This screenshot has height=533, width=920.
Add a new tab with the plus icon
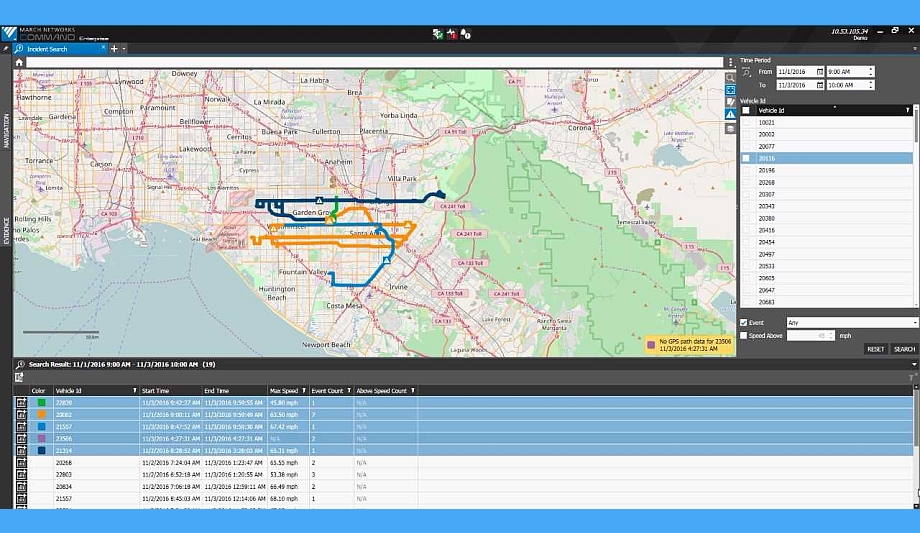pos(114,49)
